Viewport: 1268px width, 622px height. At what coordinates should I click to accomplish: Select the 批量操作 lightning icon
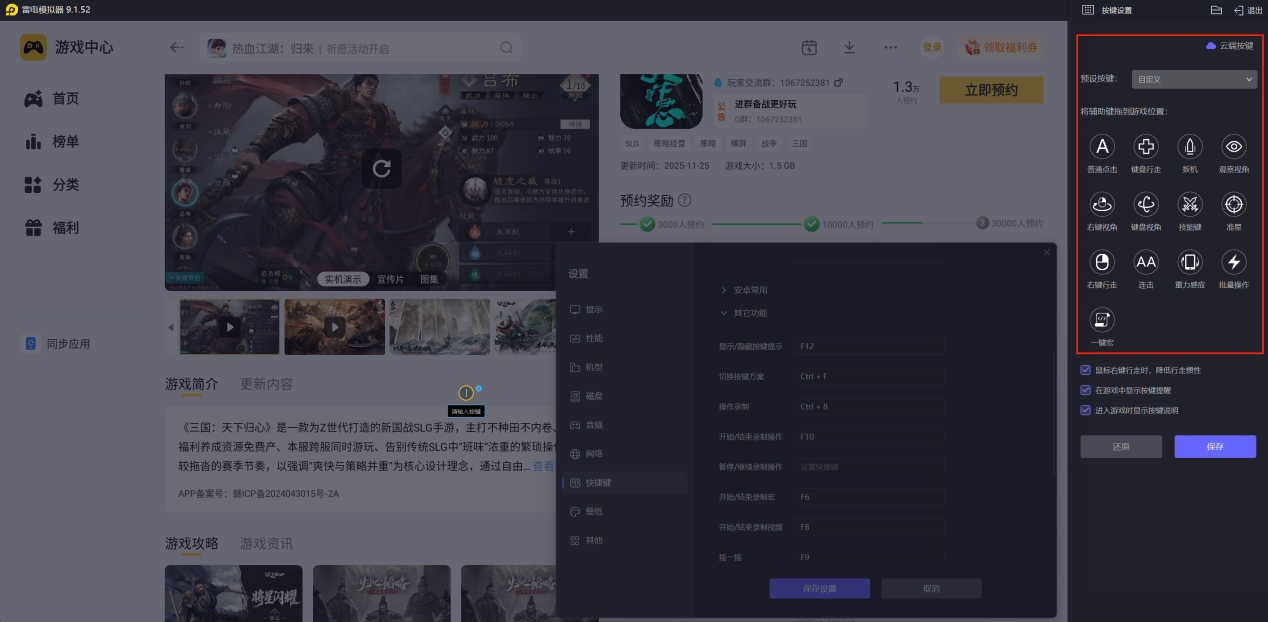click(x=1234, y=263)
